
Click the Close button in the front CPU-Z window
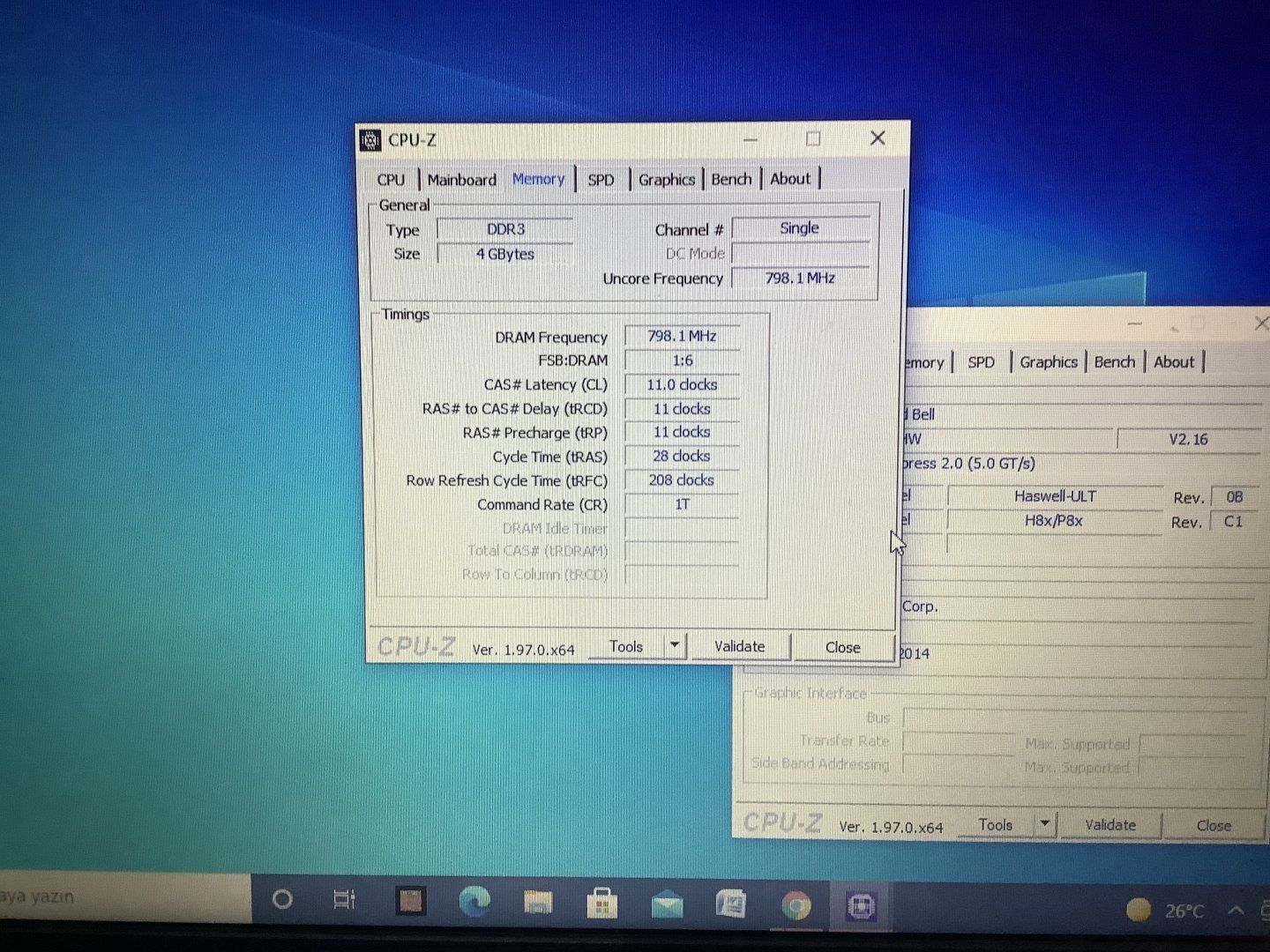point(843,647)
